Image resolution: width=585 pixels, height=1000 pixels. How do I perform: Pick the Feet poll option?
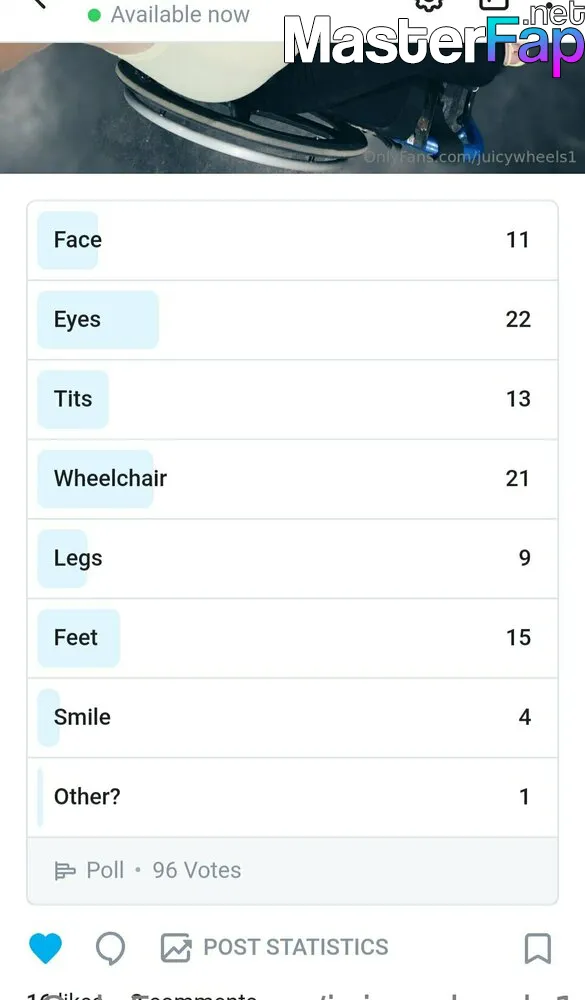(292, 638)
